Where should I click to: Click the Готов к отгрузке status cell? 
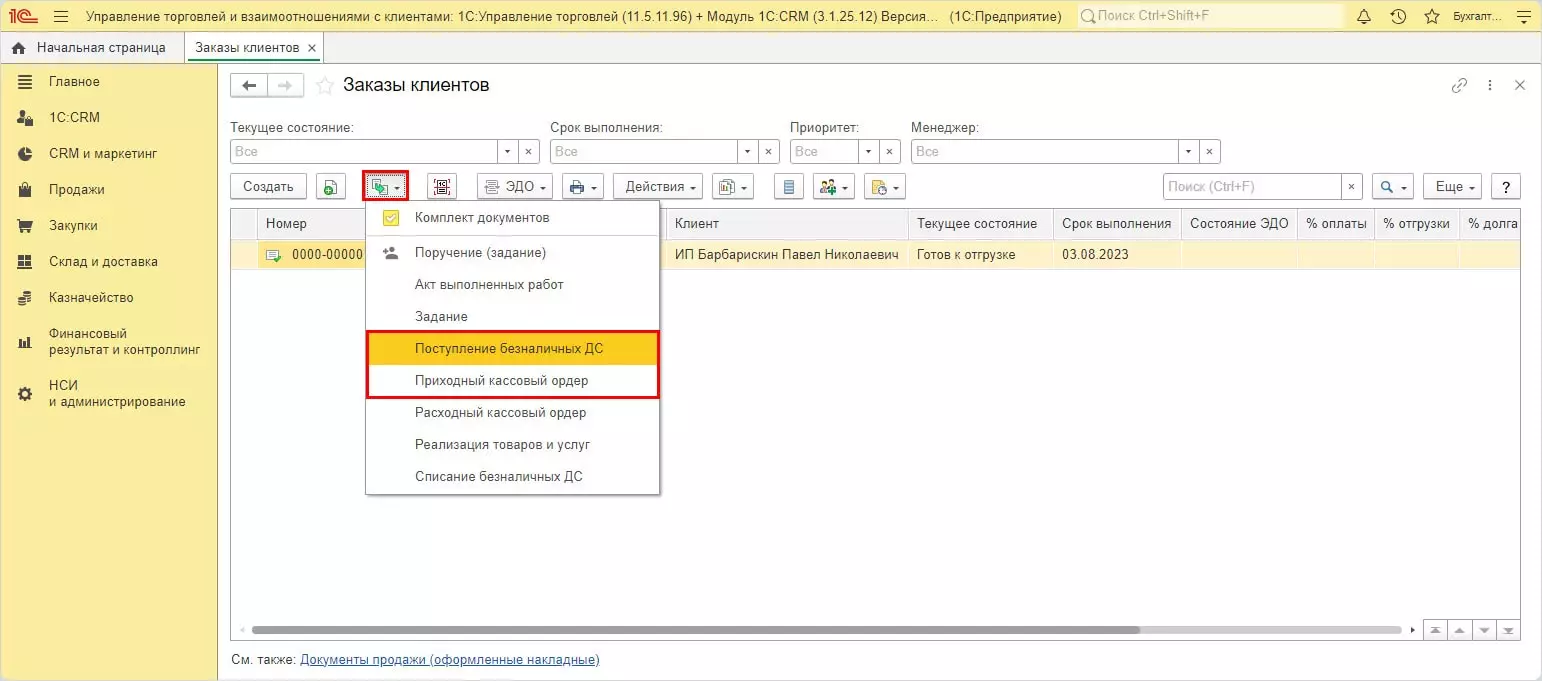(x=981, y=255)
